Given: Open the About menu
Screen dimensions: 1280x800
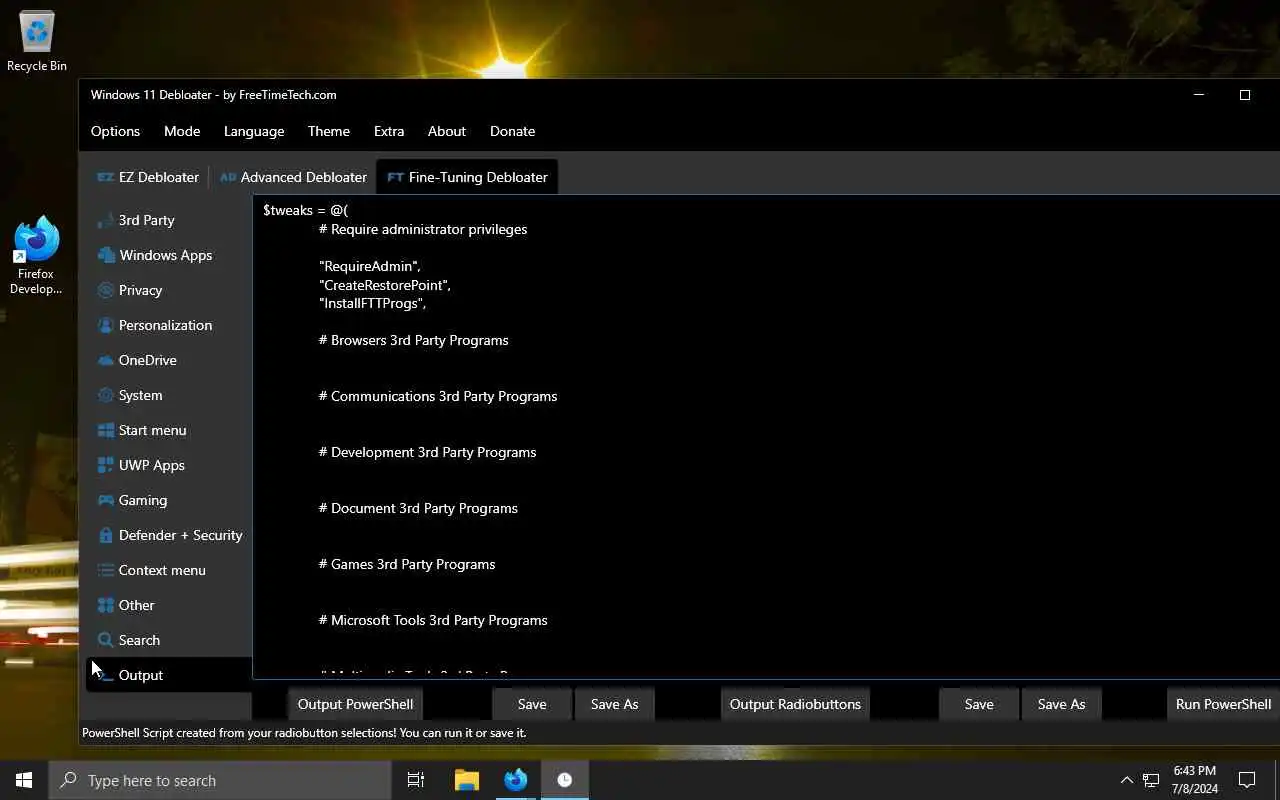Looking at the screenshot, I should (x=447, y=131).
